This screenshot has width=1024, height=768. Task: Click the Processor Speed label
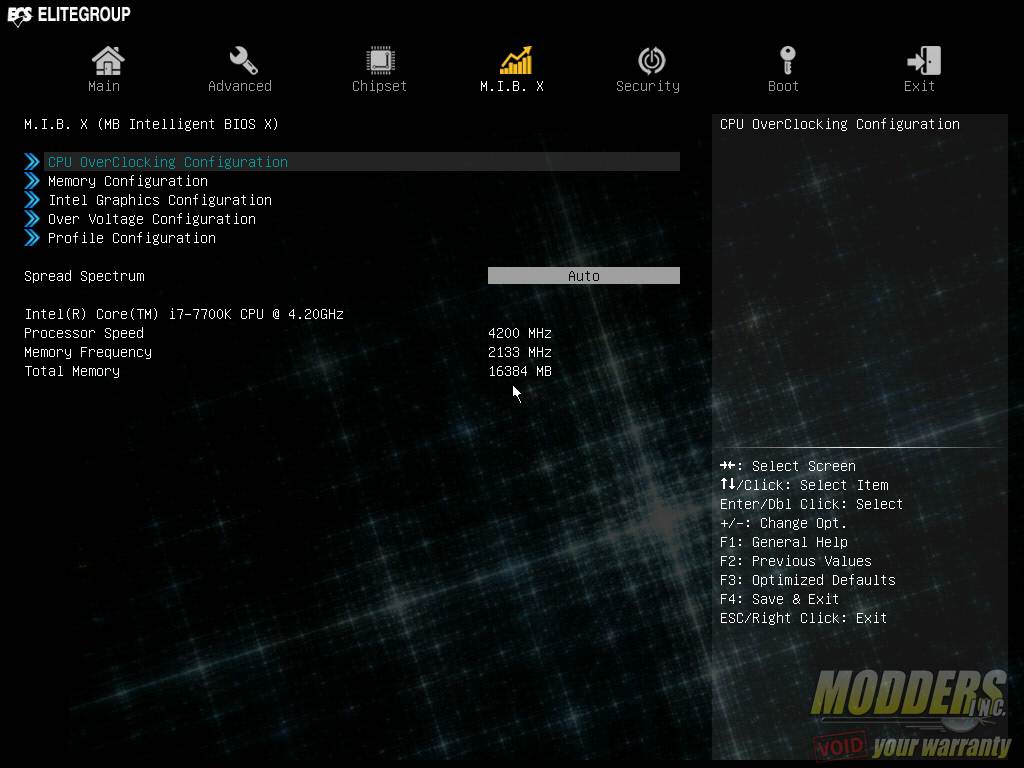(x=84, y=333)
